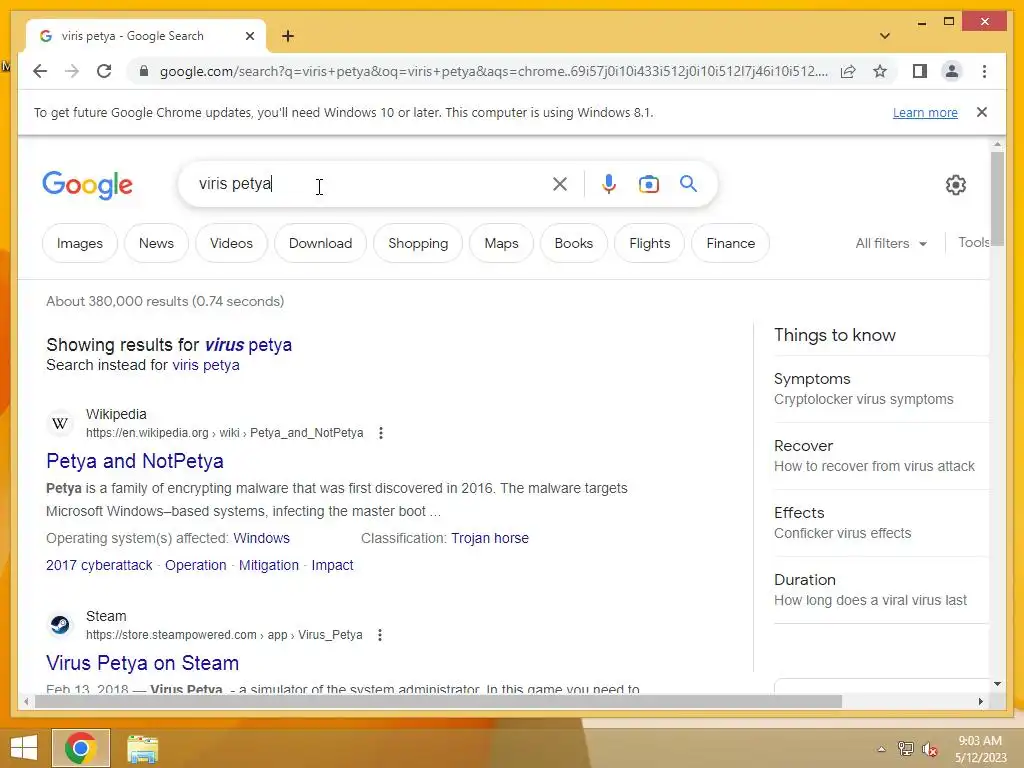Click the Wikipedia favicon

[x=60, y=423]
